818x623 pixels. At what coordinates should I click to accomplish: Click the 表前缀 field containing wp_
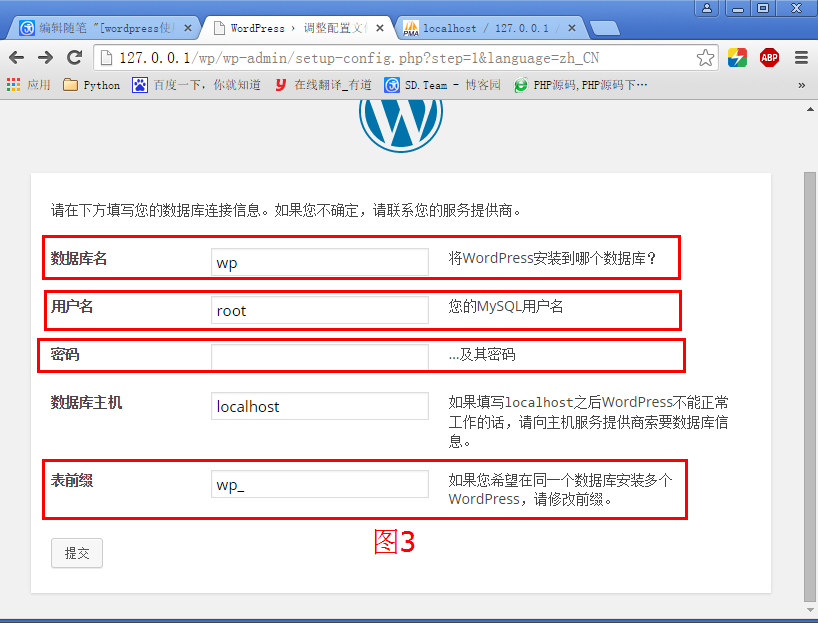[x=320, y=484]
